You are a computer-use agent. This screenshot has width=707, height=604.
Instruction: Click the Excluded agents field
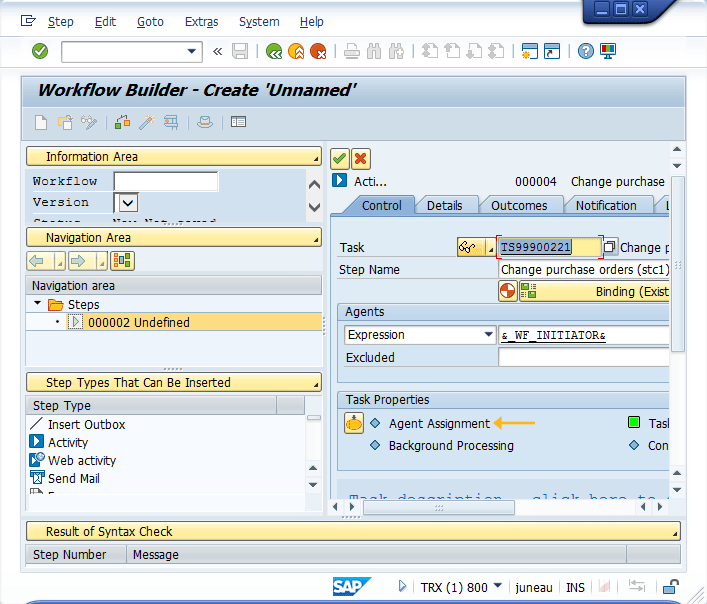click(x=584, y=357)
